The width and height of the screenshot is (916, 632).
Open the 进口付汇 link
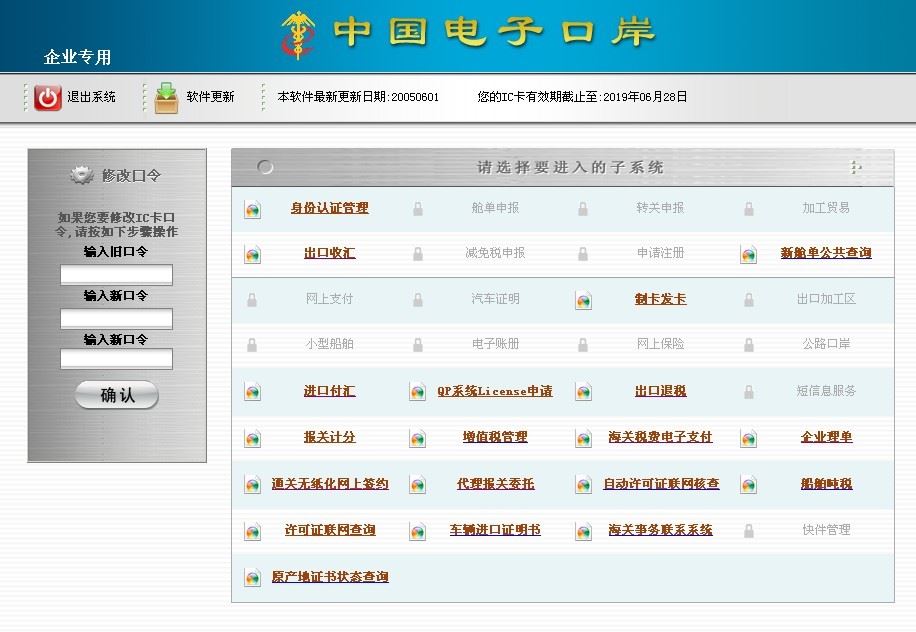[329, 391]
